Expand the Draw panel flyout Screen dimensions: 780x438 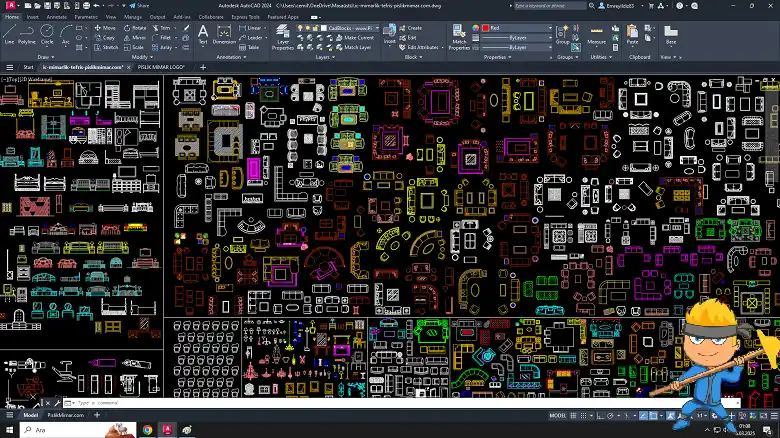tap(46, 57)
